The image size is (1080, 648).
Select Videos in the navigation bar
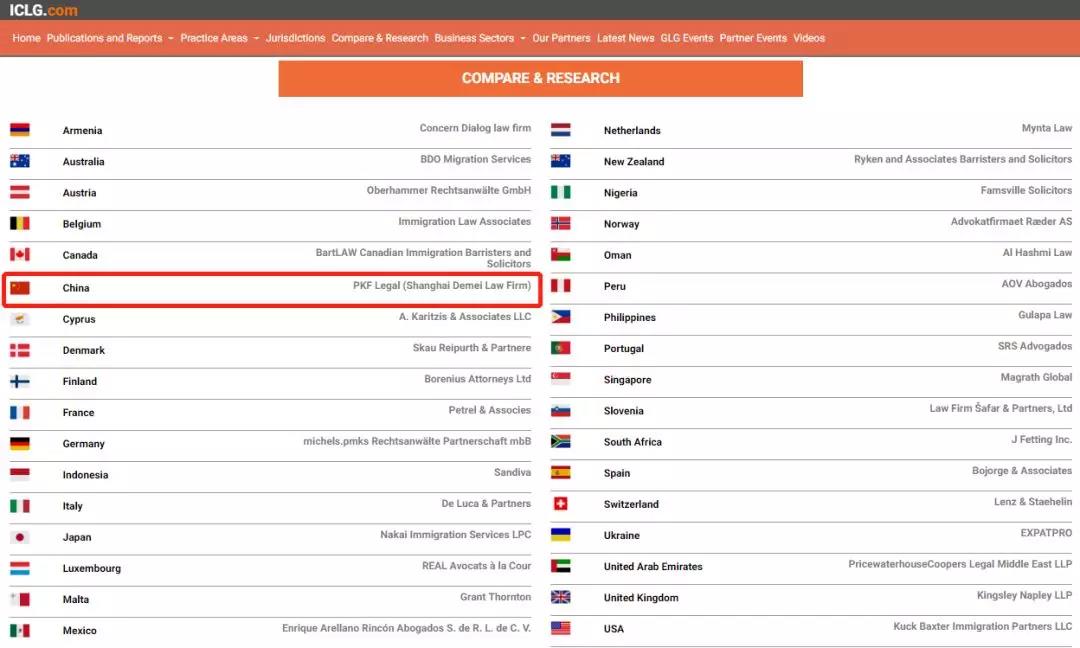[809, 38]
